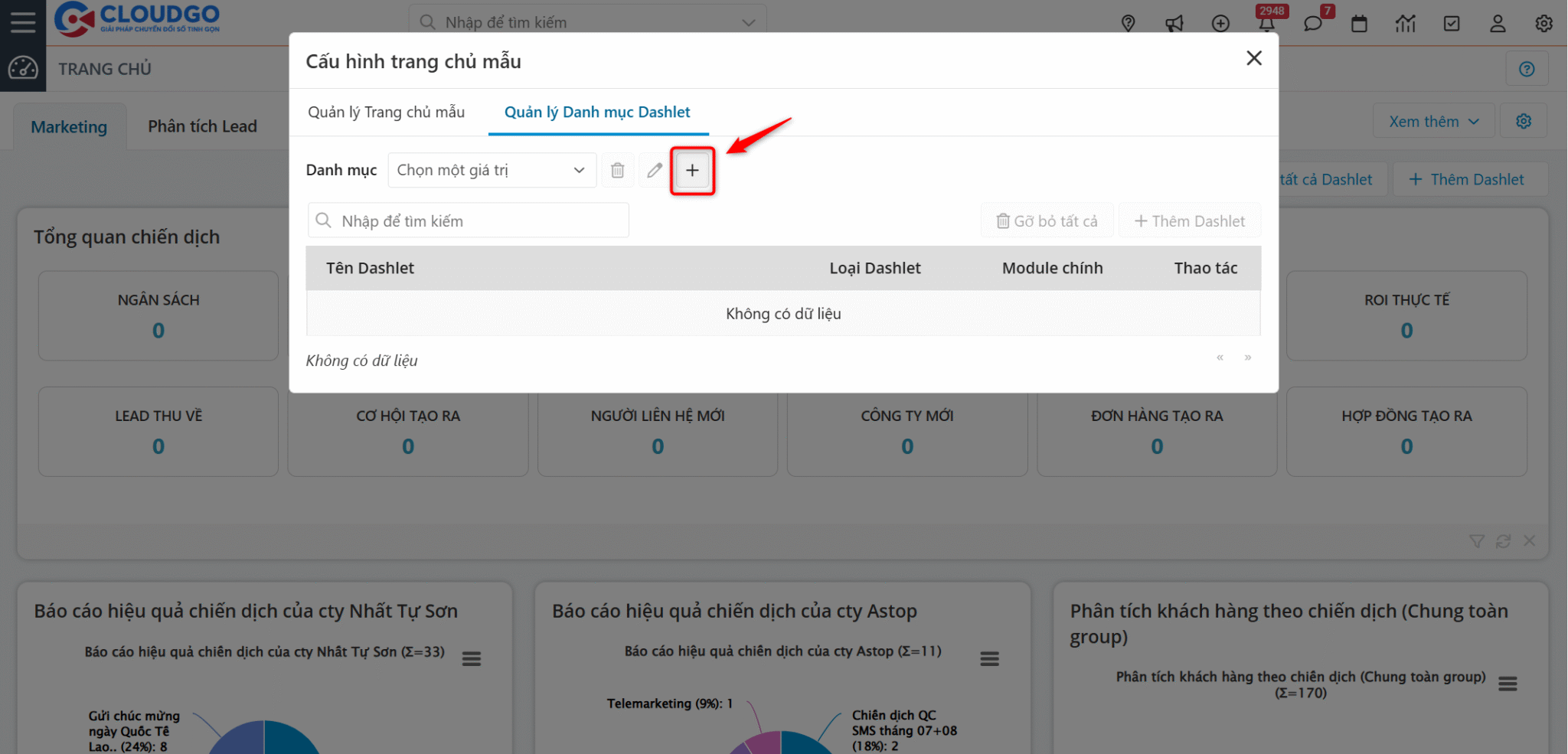Go to next page in dialog pagination
1568x754 pixels.
[1248, 357]
